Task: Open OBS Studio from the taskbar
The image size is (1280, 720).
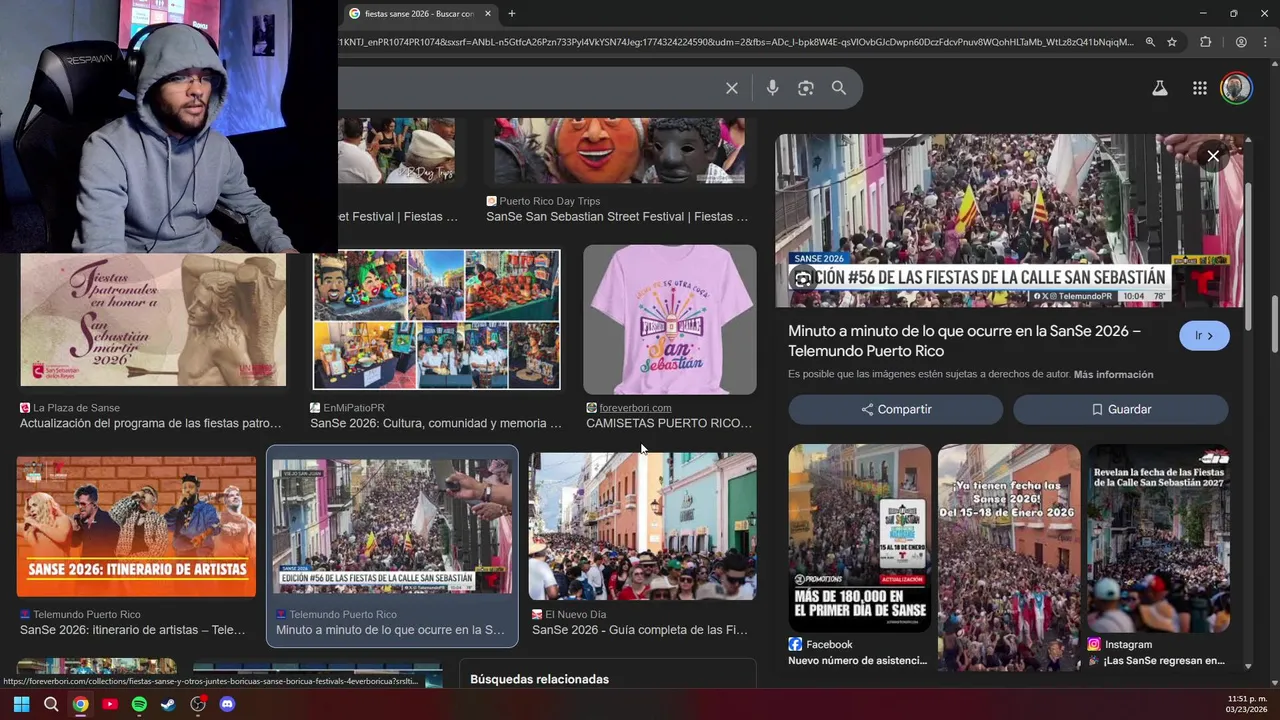Action: (198, 704)
